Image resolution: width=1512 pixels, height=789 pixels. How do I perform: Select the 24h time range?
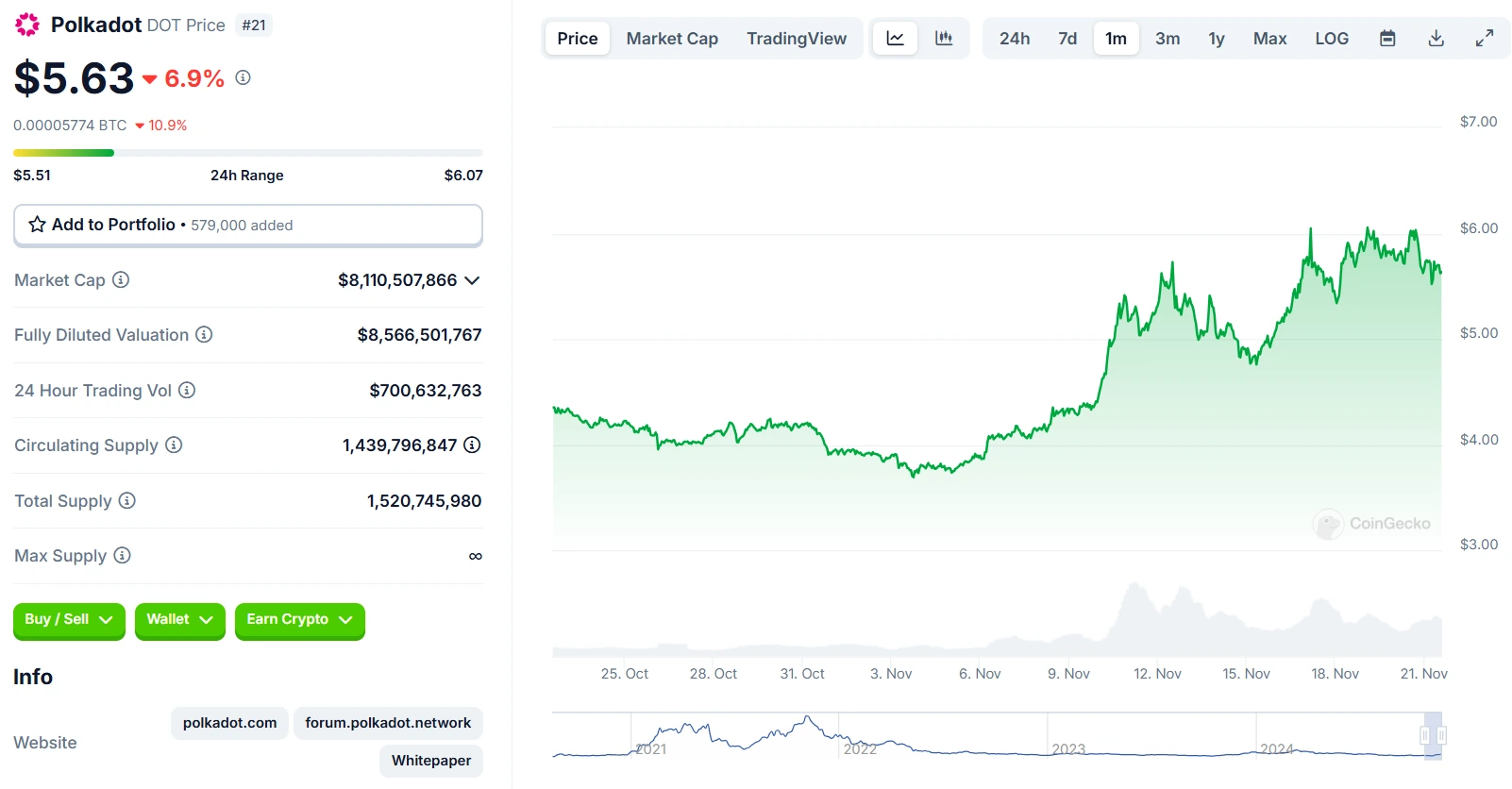point(1015,39)
